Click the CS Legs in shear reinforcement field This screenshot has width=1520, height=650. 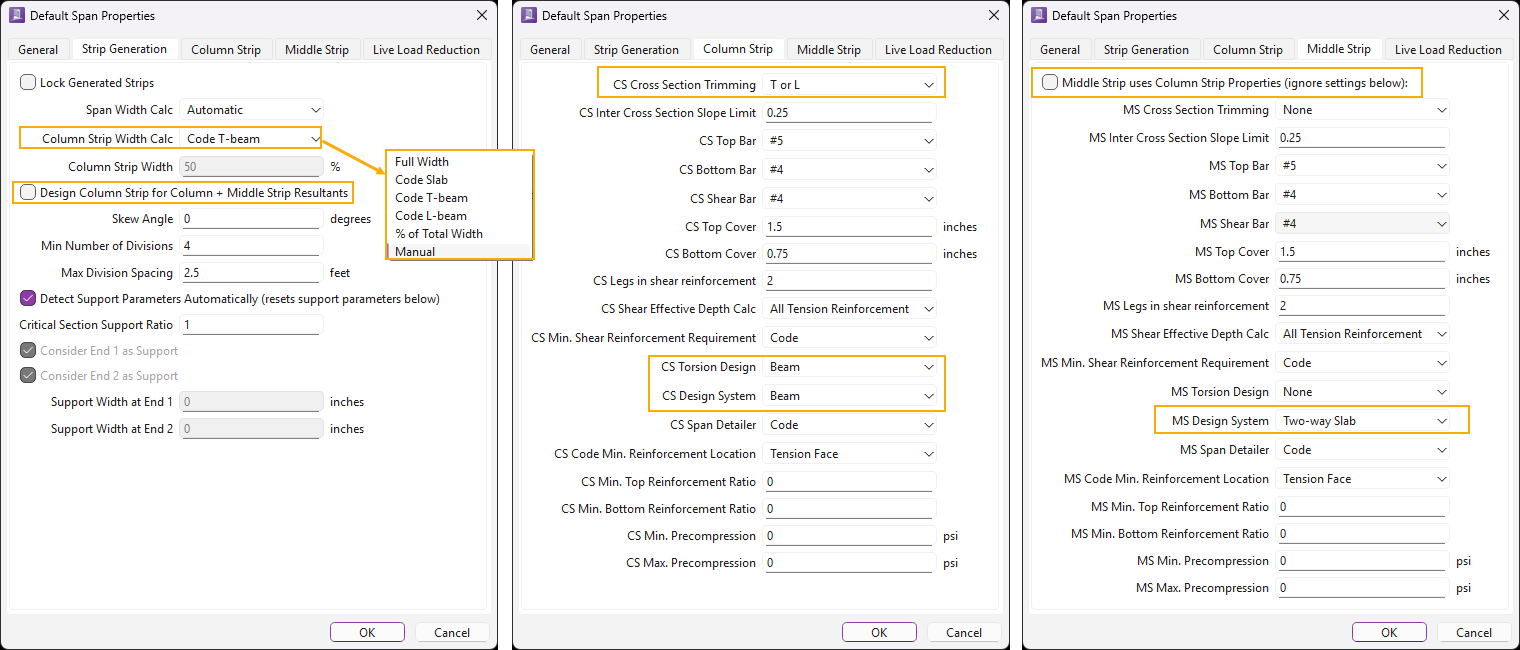tap(849, 281)
